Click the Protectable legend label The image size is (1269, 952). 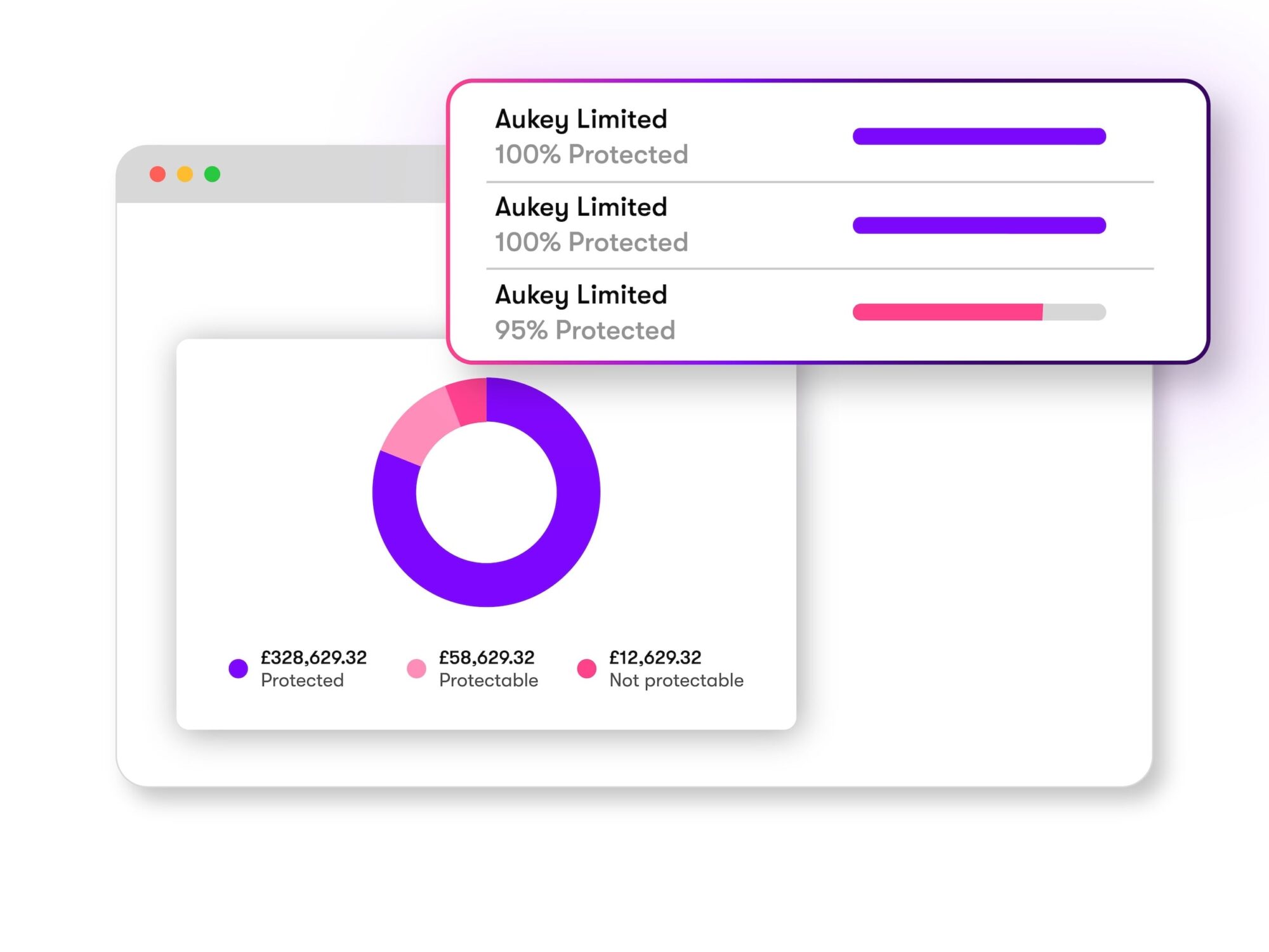[x=489, y=681]
